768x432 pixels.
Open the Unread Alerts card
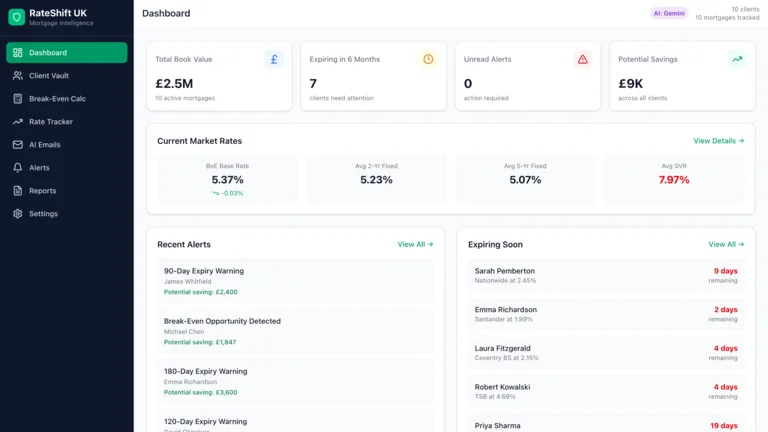[x=528, y=76]
